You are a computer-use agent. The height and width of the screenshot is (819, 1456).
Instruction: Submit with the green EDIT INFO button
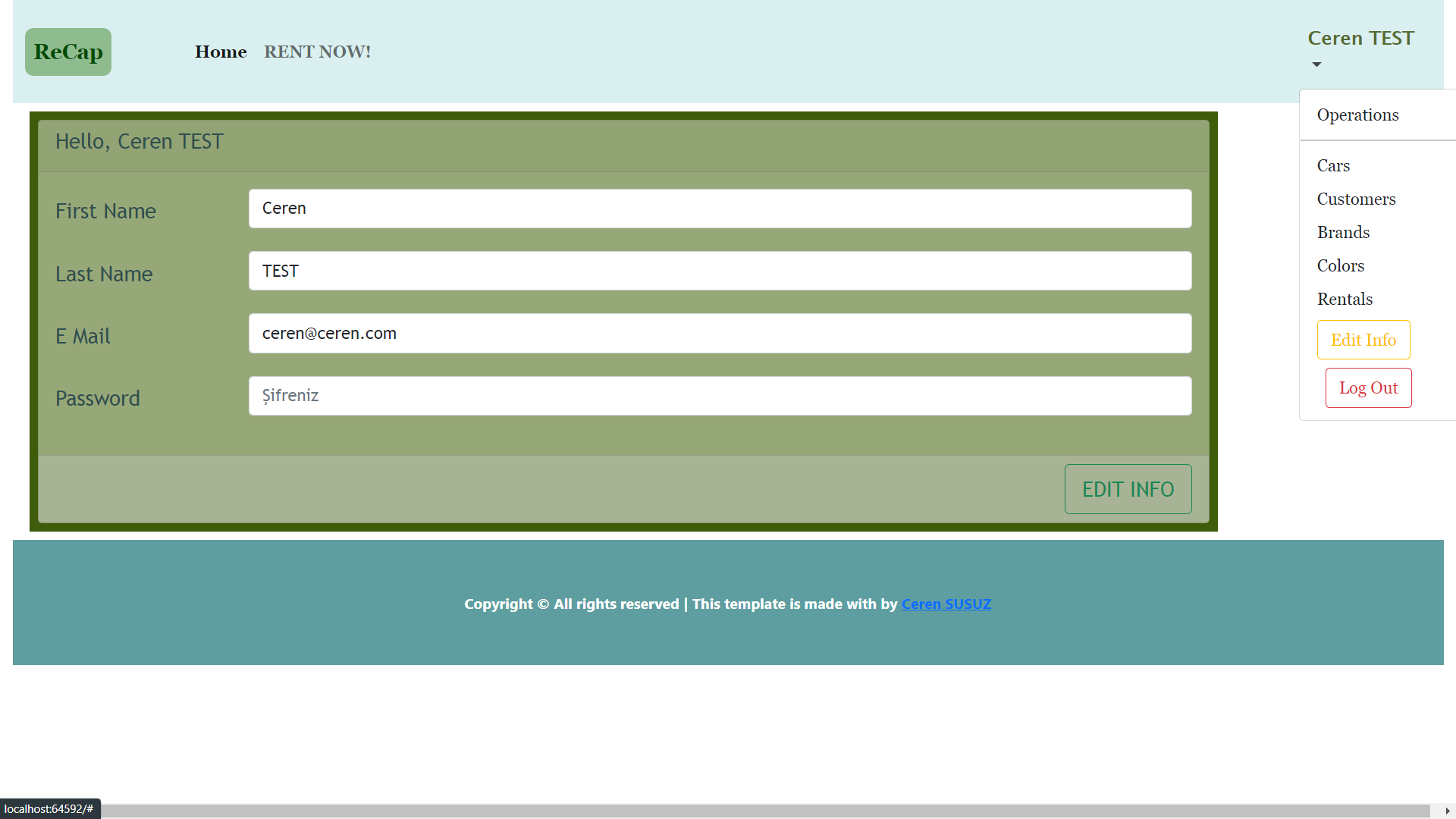pos(1128,489)
